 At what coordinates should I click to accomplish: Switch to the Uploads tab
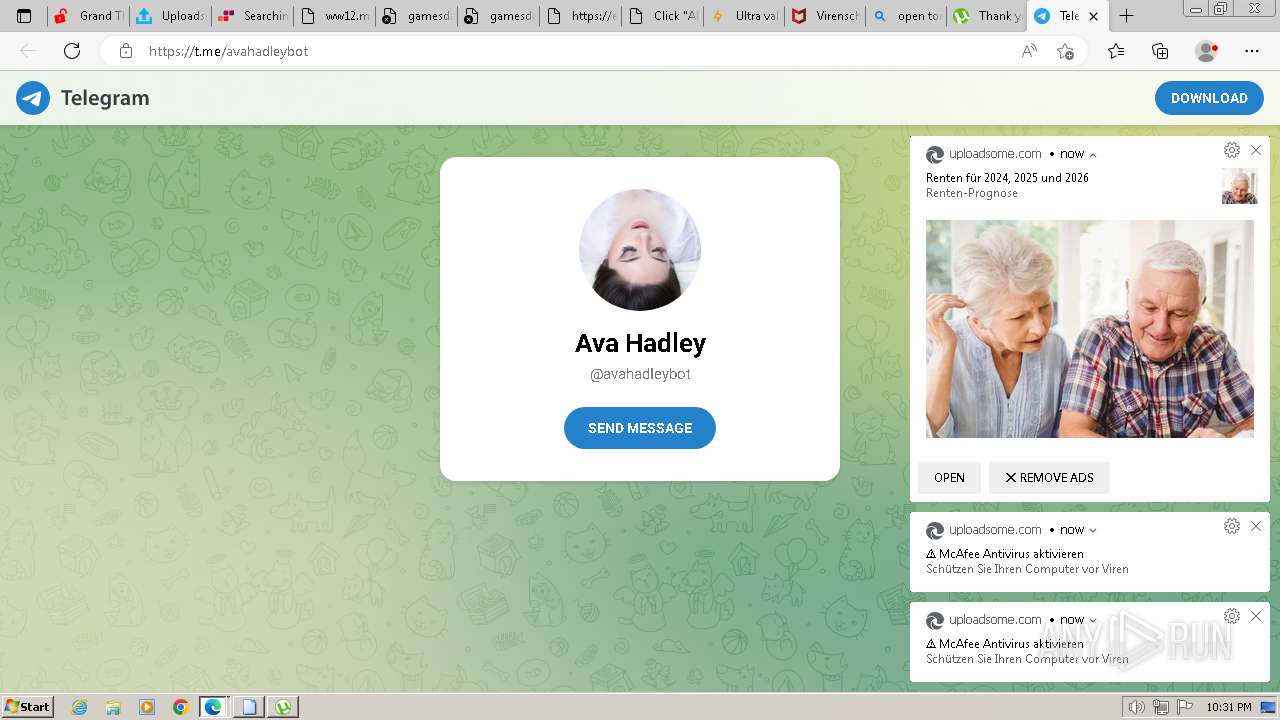click(170, 16)
